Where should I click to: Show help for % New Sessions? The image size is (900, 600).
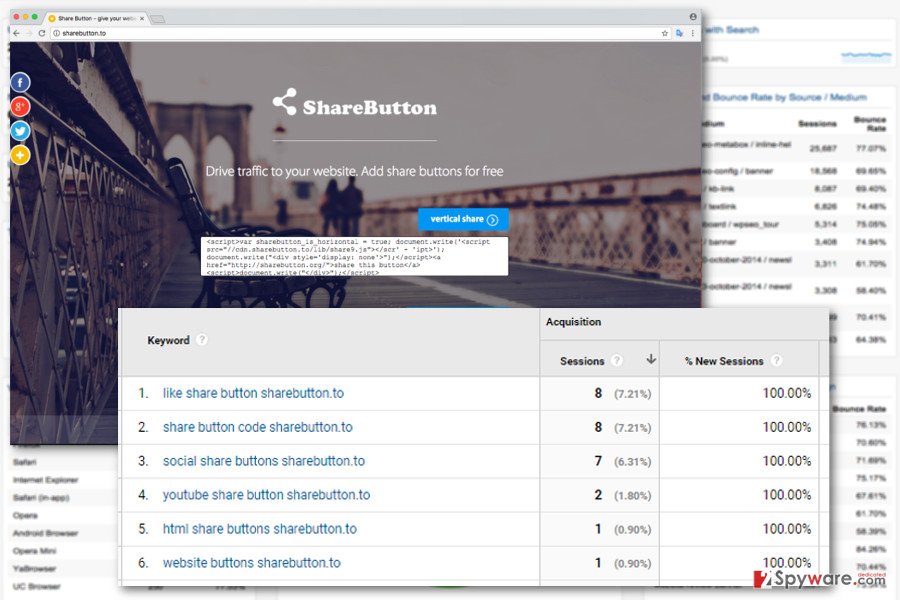[776, 360]
